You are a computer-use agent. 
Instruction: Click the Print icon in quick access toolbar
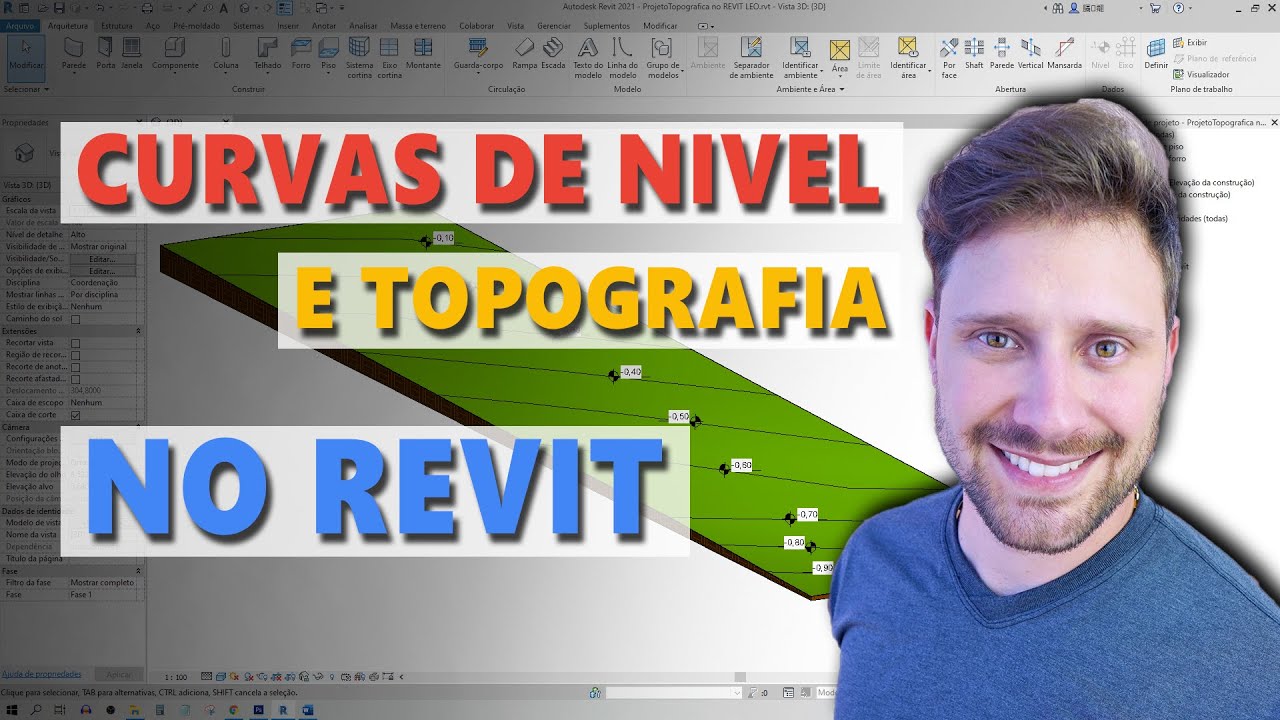point(147,8)
